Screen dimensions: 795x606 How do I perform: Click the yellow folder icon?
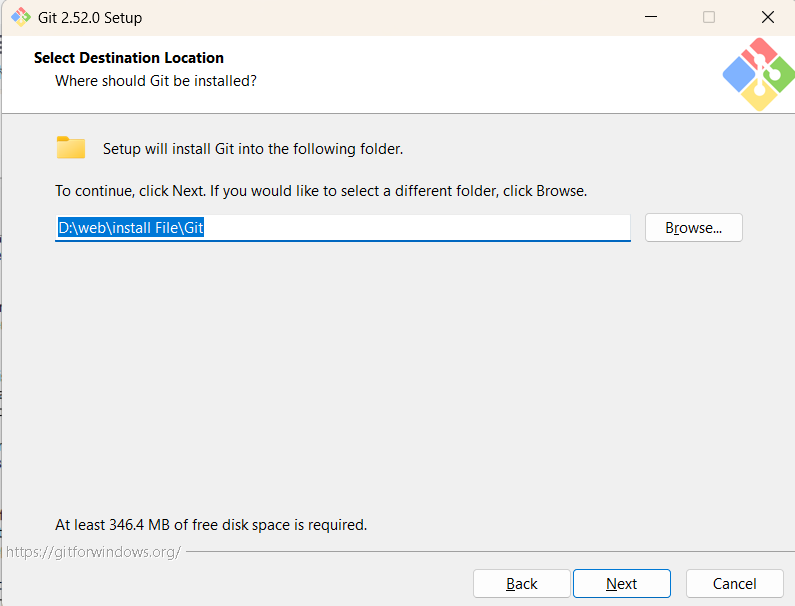(70, 148)
